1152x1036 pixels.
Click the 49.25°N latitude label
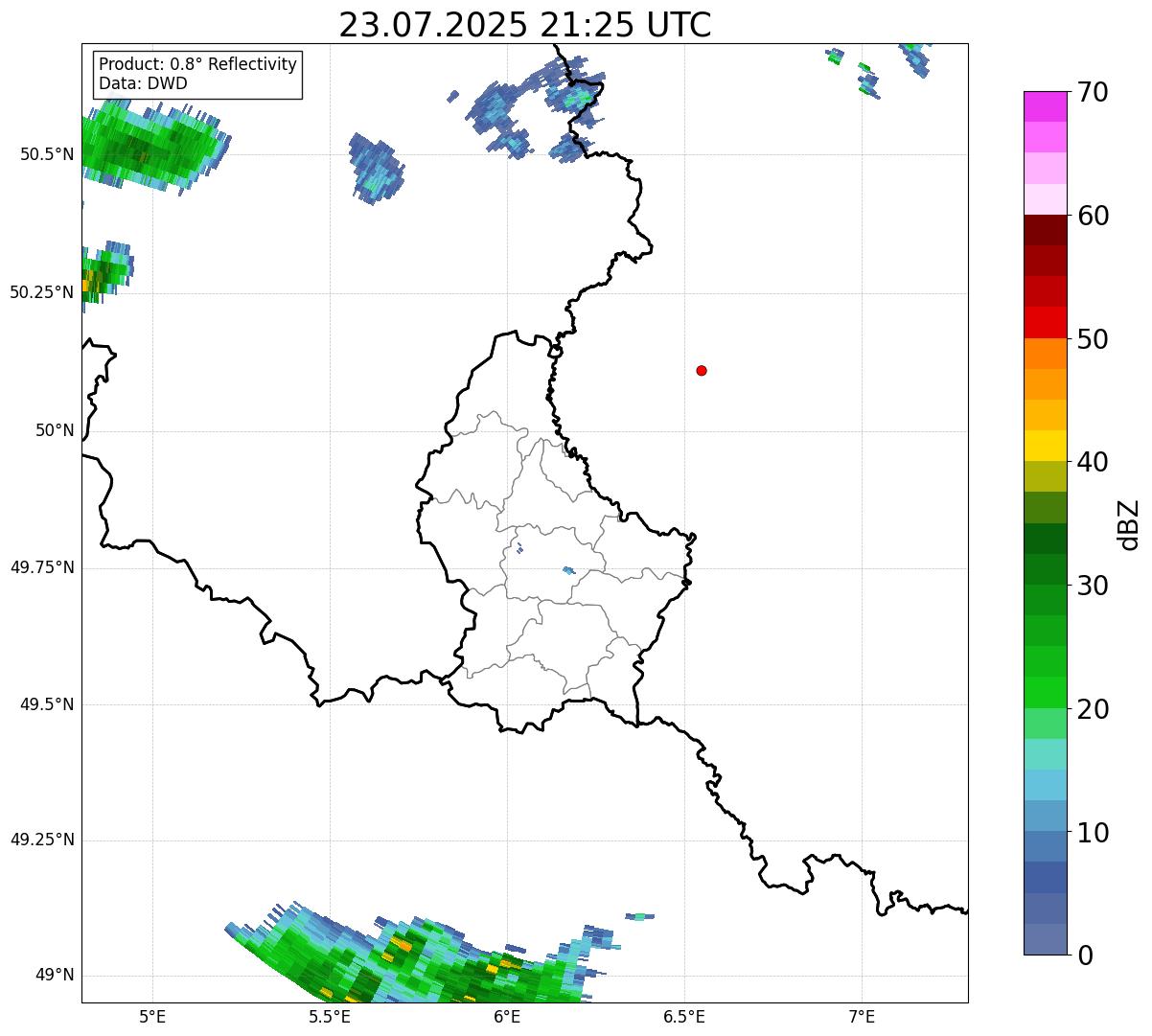point(42,840)
